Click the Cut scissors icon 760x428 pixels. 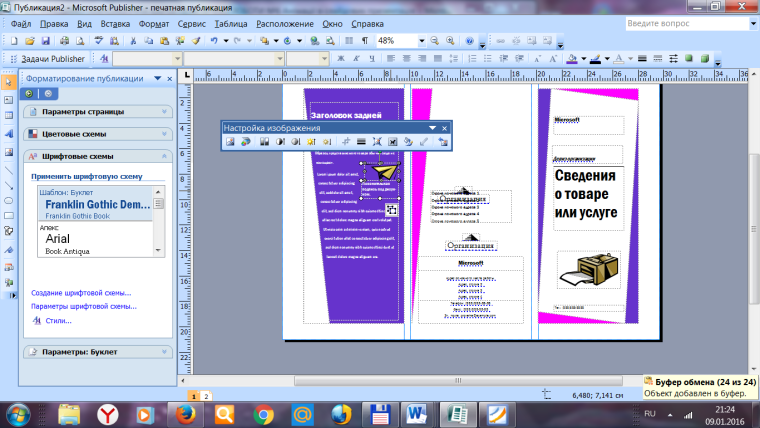pos(133,41)
